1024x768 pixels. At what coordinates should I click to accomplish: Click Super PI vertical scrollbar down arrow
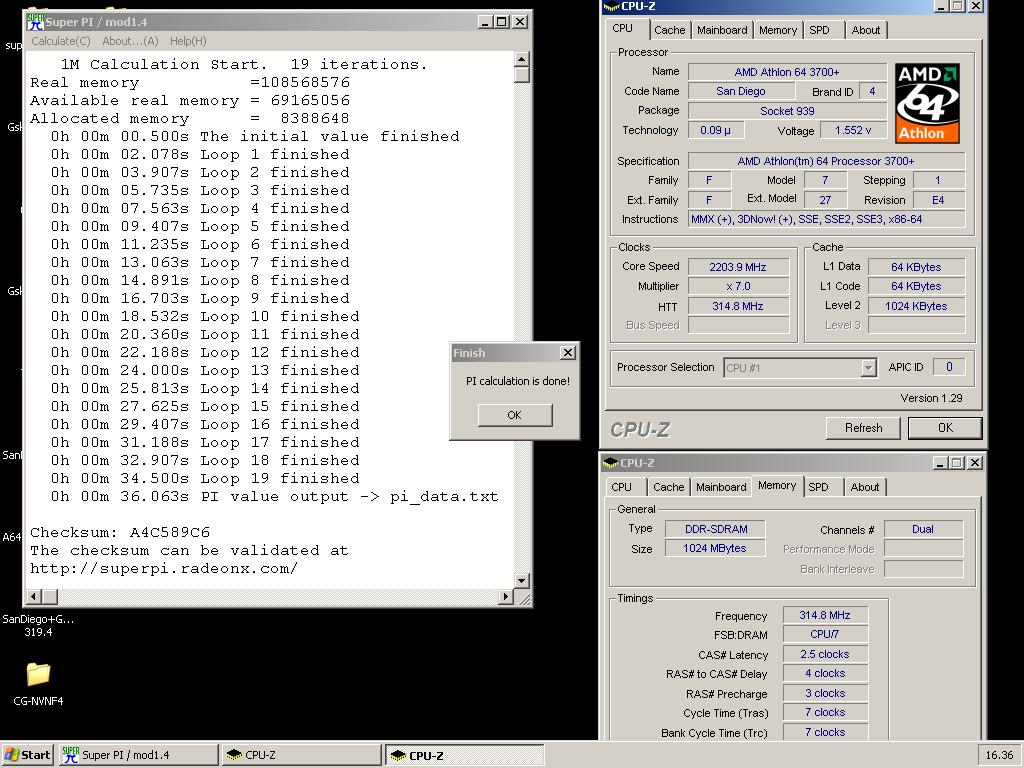tap(521, 580)
